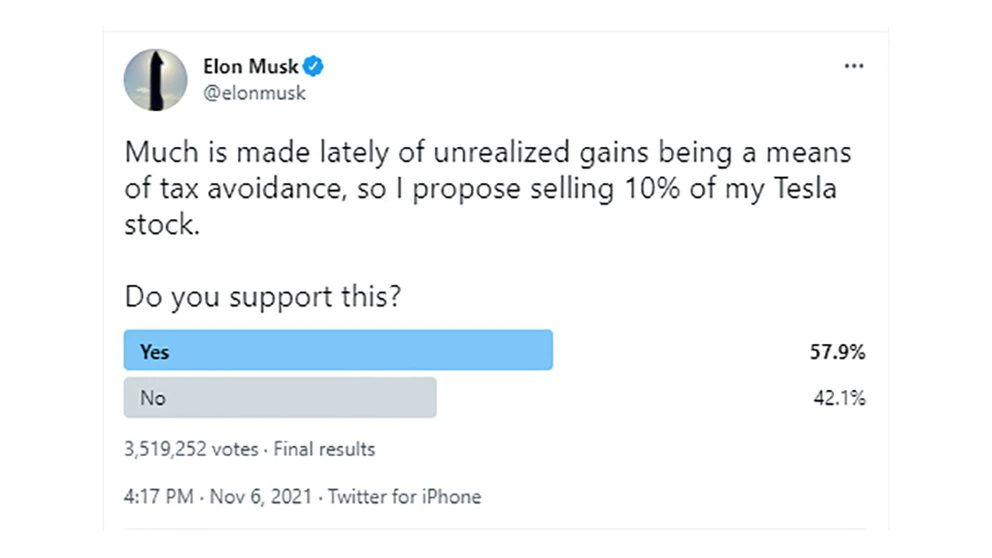Click the word 'Tesla' in the tweet

pos(801,187)
